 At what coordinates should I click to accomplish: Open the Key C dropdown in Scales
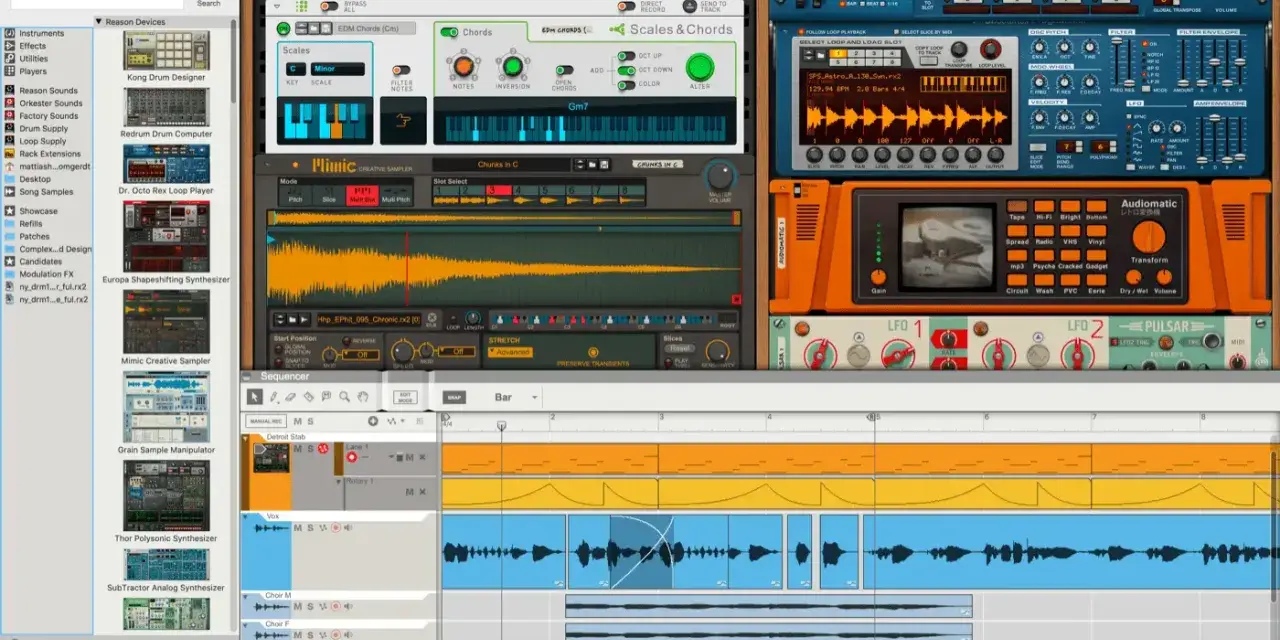click(x=295, y=69)
